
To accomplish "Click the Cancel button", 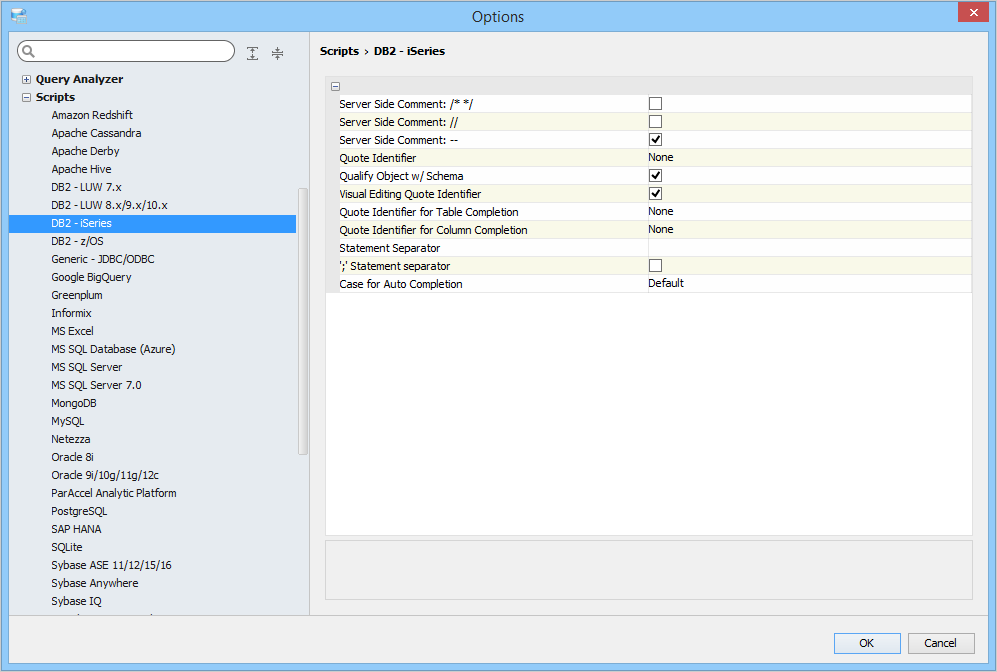I will click(940, 643).
